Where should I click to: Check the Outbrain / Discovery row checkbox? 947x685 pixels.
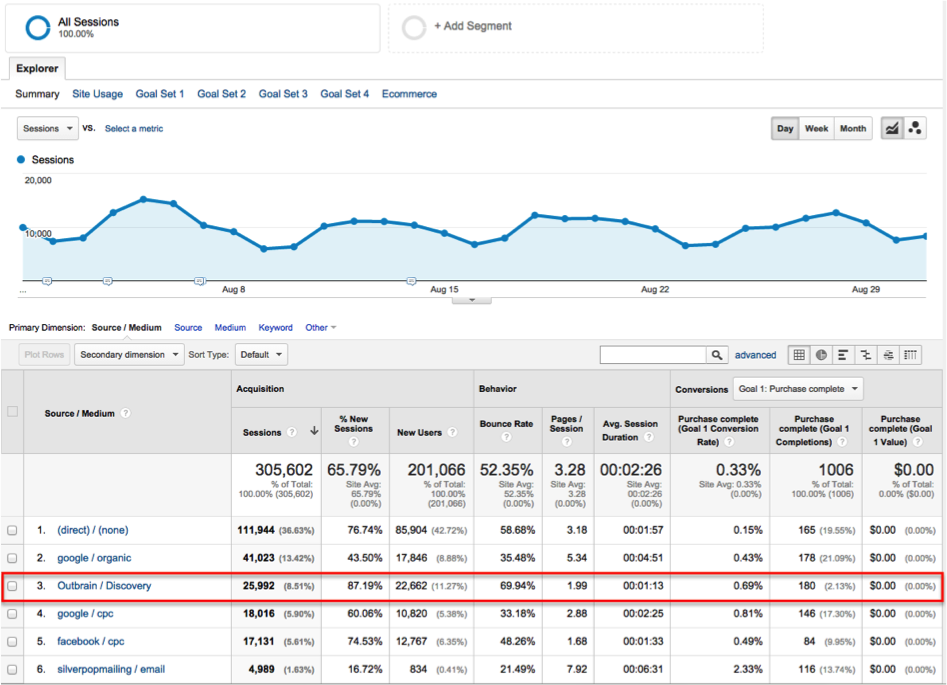12,586
